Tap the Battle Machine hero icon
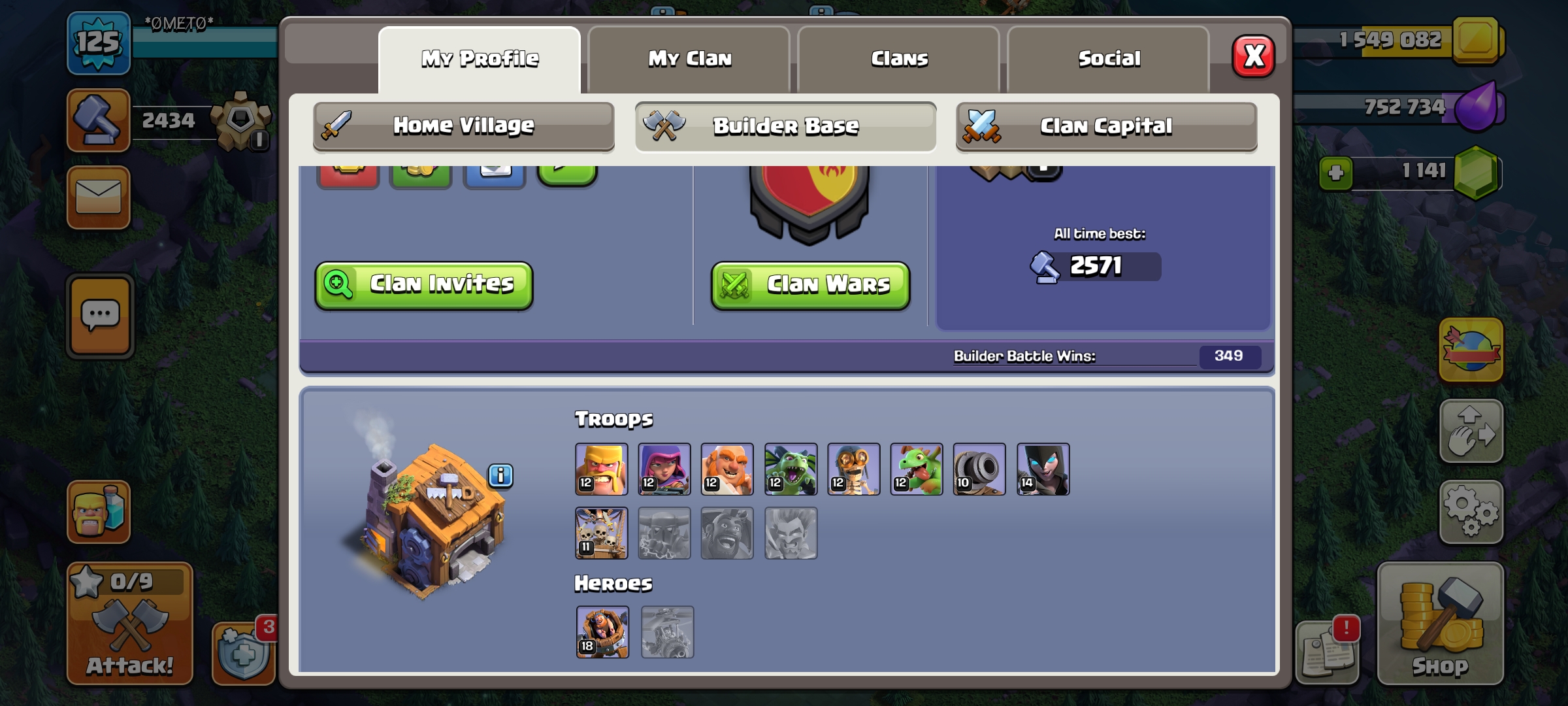Image resolution: width=1568 pixels, height=706 pixels. 602,631
